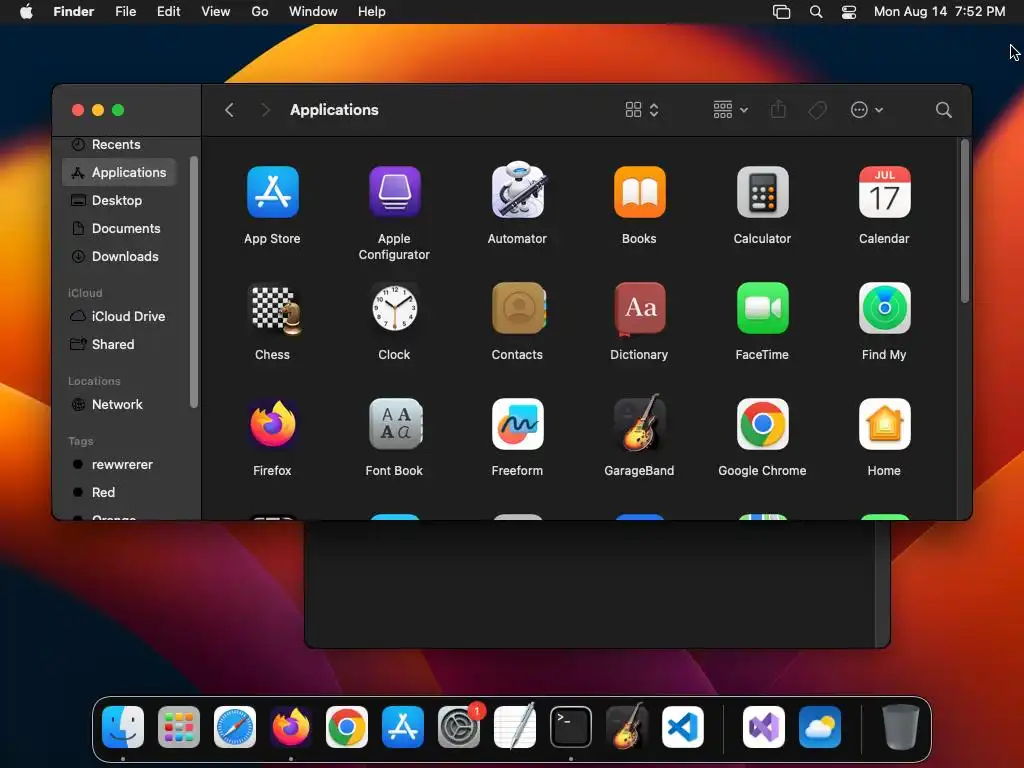
Task: Select Google Chrome in the Applications folder
Action: 762,424
